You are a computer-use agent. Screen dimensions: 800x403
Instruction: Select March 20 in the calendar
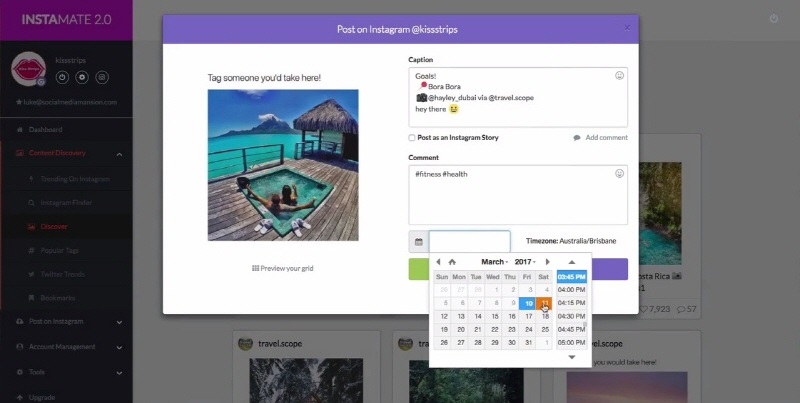(461, 330)
